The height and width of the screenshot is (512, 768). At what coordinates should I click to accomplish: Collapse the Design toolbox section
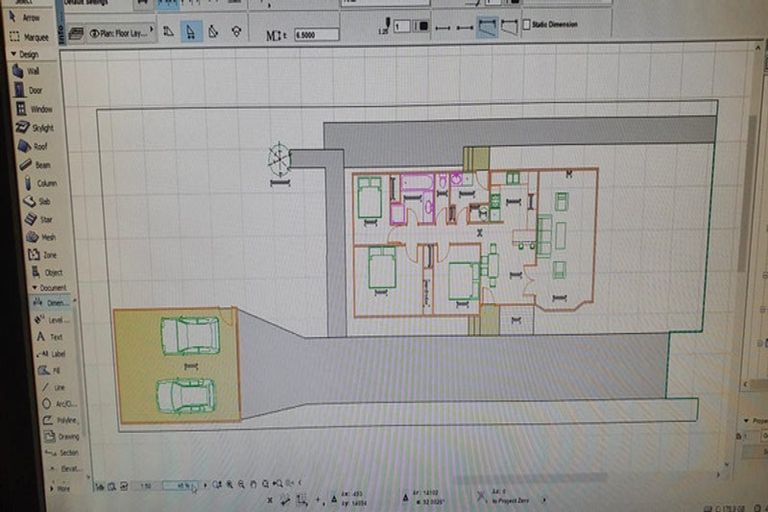click(x=12, y=54)
